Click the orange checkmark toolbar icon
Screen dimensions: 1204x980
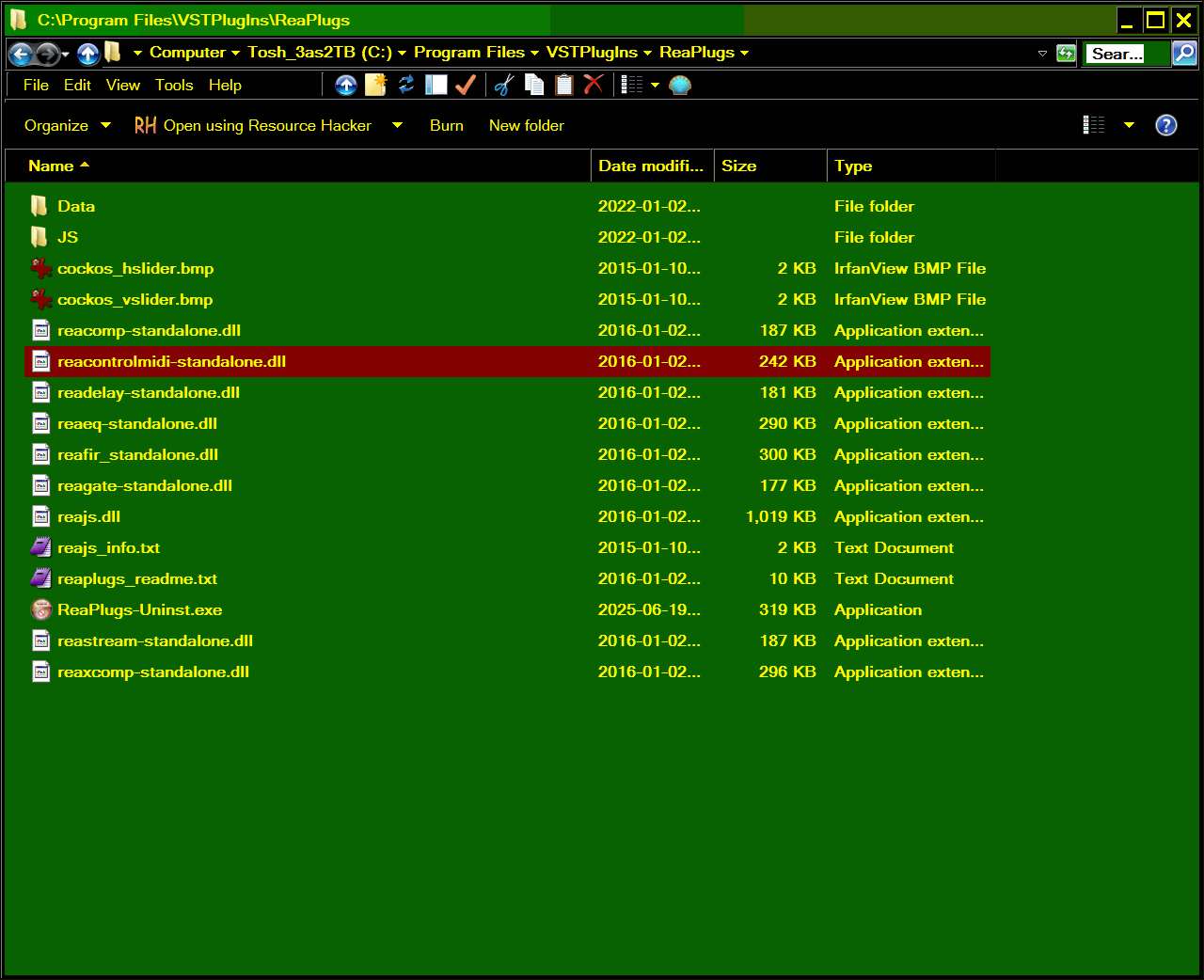coord(466,85)
